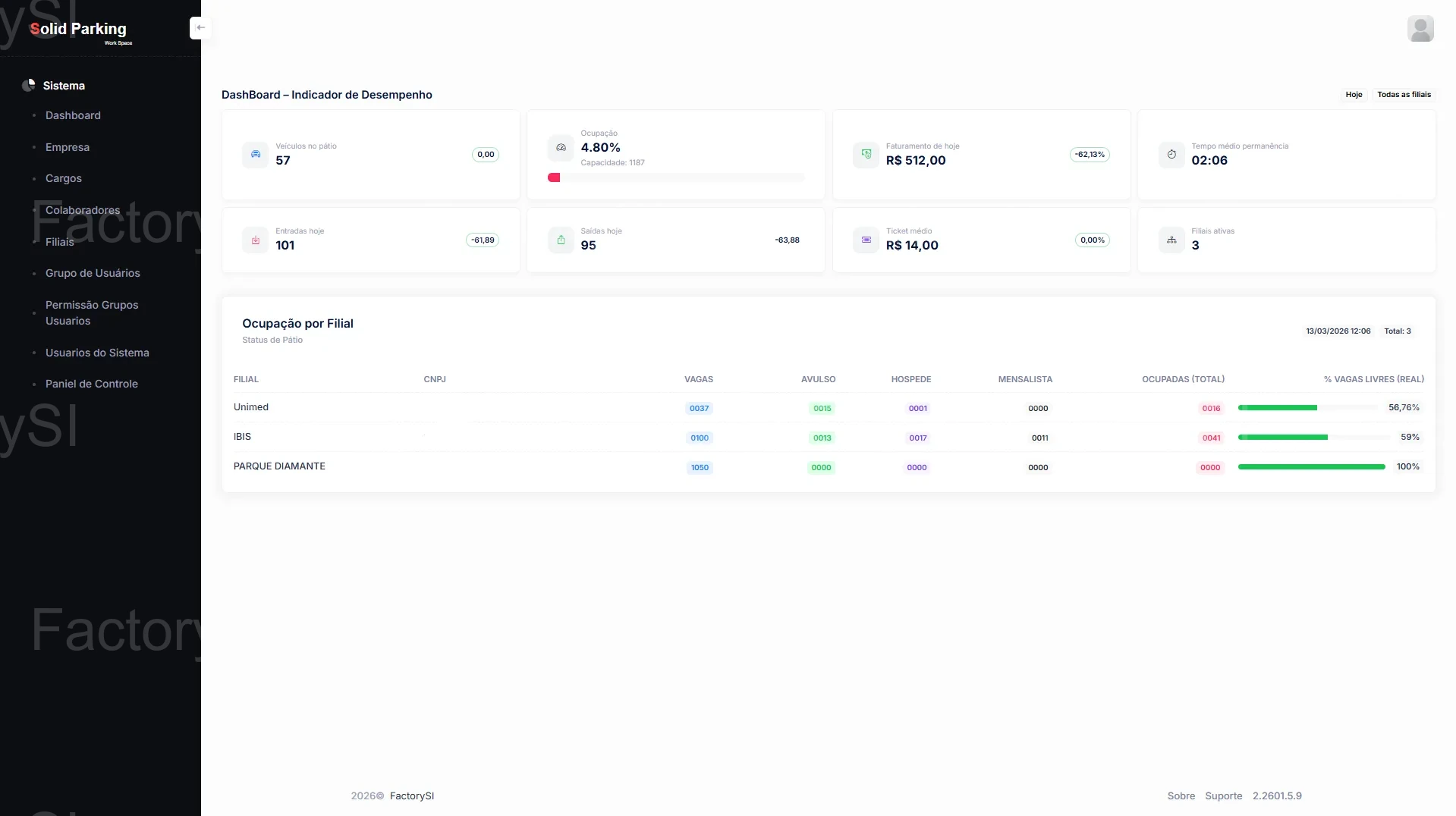Click the VAGAS column header
The height and width of the screenshot is (816, 1456).
tap(699, 379)
